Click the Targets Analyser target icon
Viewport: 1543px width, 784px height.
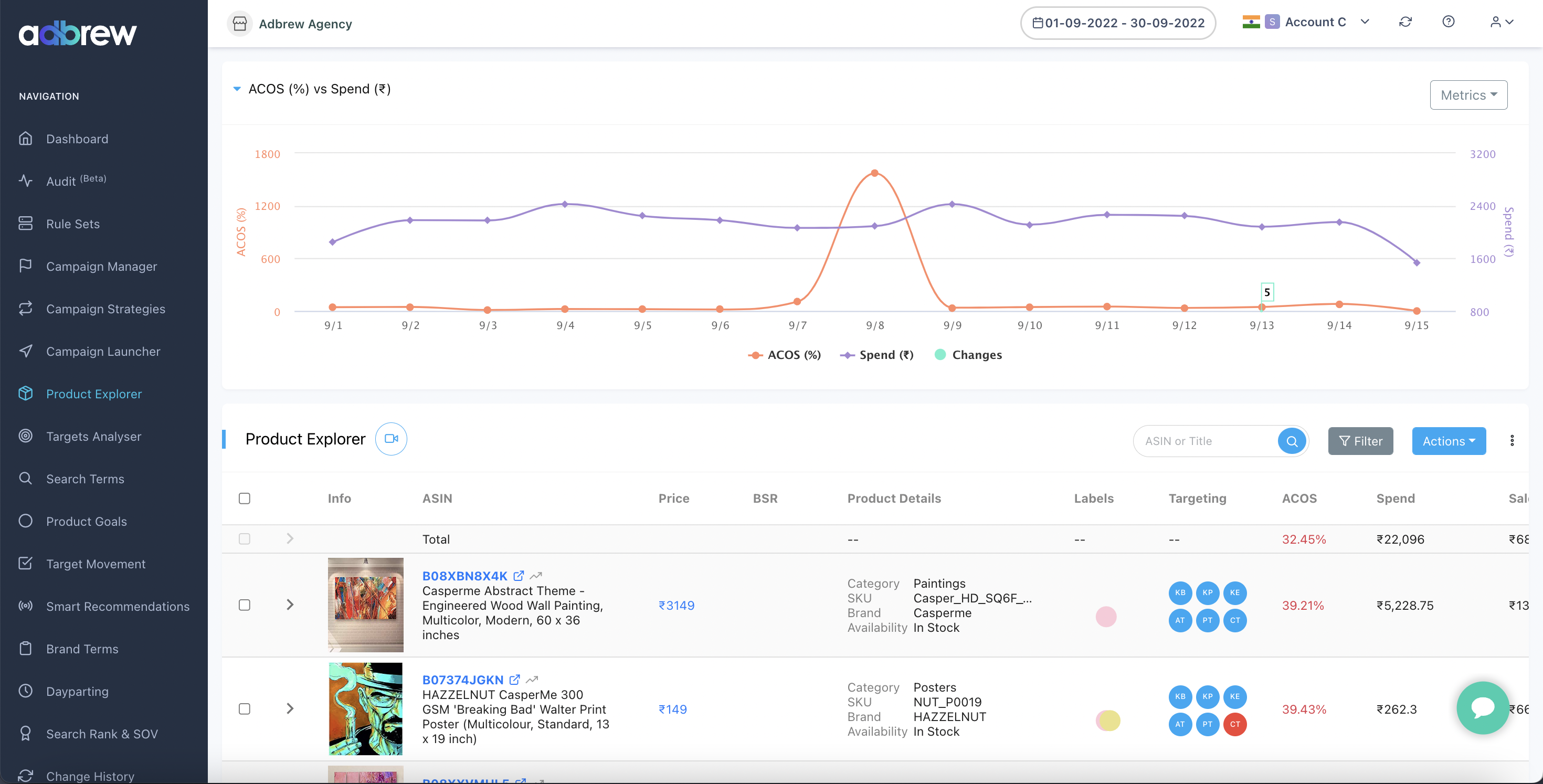click(25, 436)
